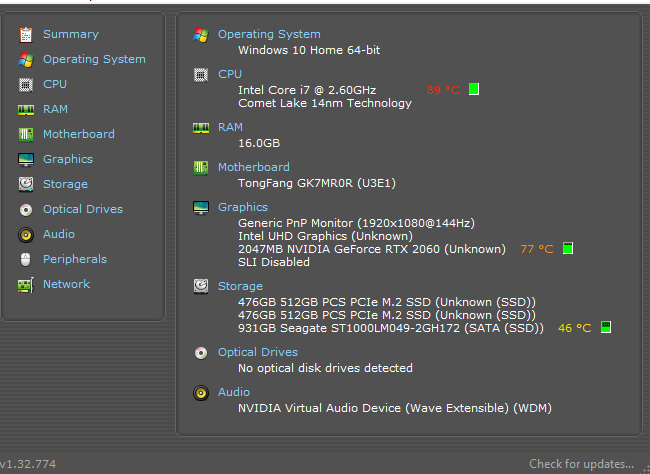Click the Graphics monitor icon in main panel

pyautogui.click(x=201, y=208)
